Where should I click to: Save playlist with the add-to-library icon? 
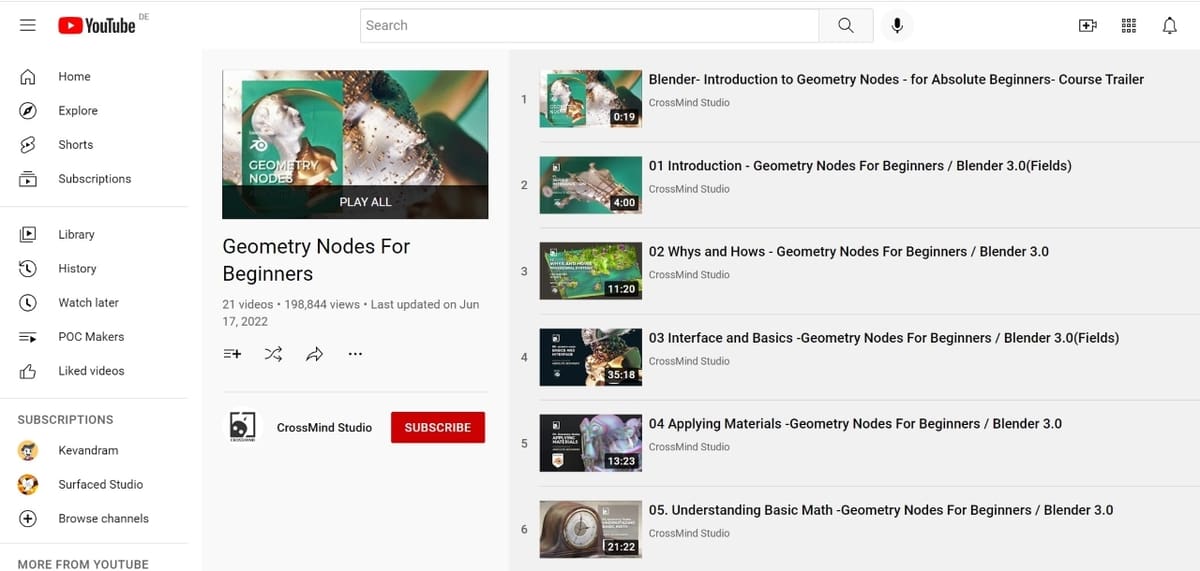tap(232, 354)
